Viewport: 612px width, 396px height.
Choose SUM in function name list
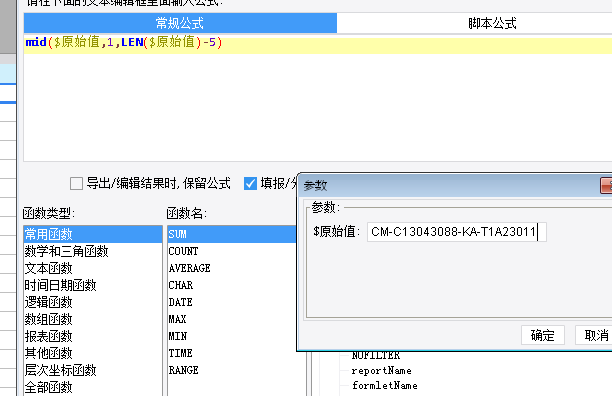pos(232,234)
